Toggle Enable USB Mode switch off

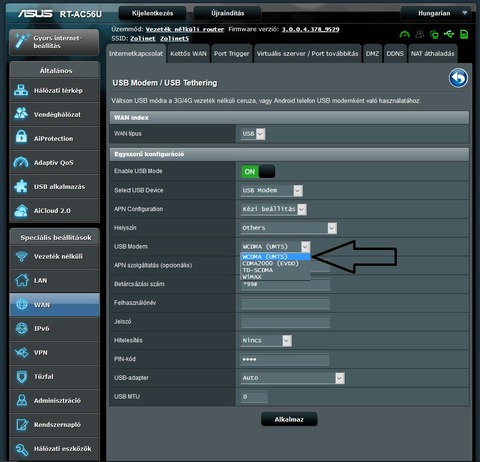(258, 171)
